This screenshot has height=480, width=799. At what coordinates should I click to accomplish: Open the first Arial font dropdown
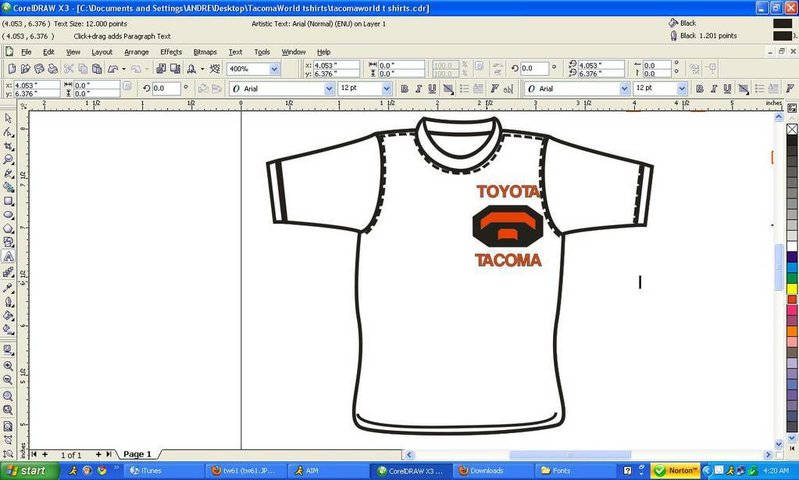point(329,89)
